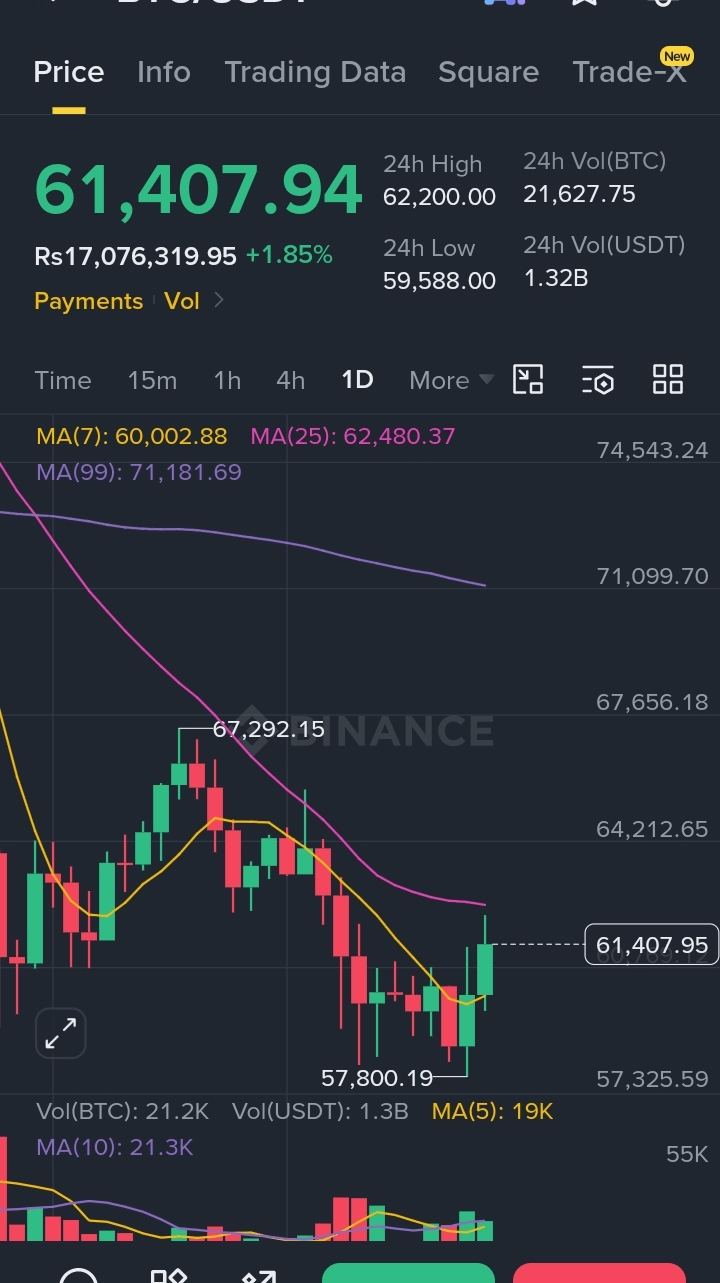Tap the MA(99) indicator label
This screenshot has height=1283, width=720.
click(138, 472)
